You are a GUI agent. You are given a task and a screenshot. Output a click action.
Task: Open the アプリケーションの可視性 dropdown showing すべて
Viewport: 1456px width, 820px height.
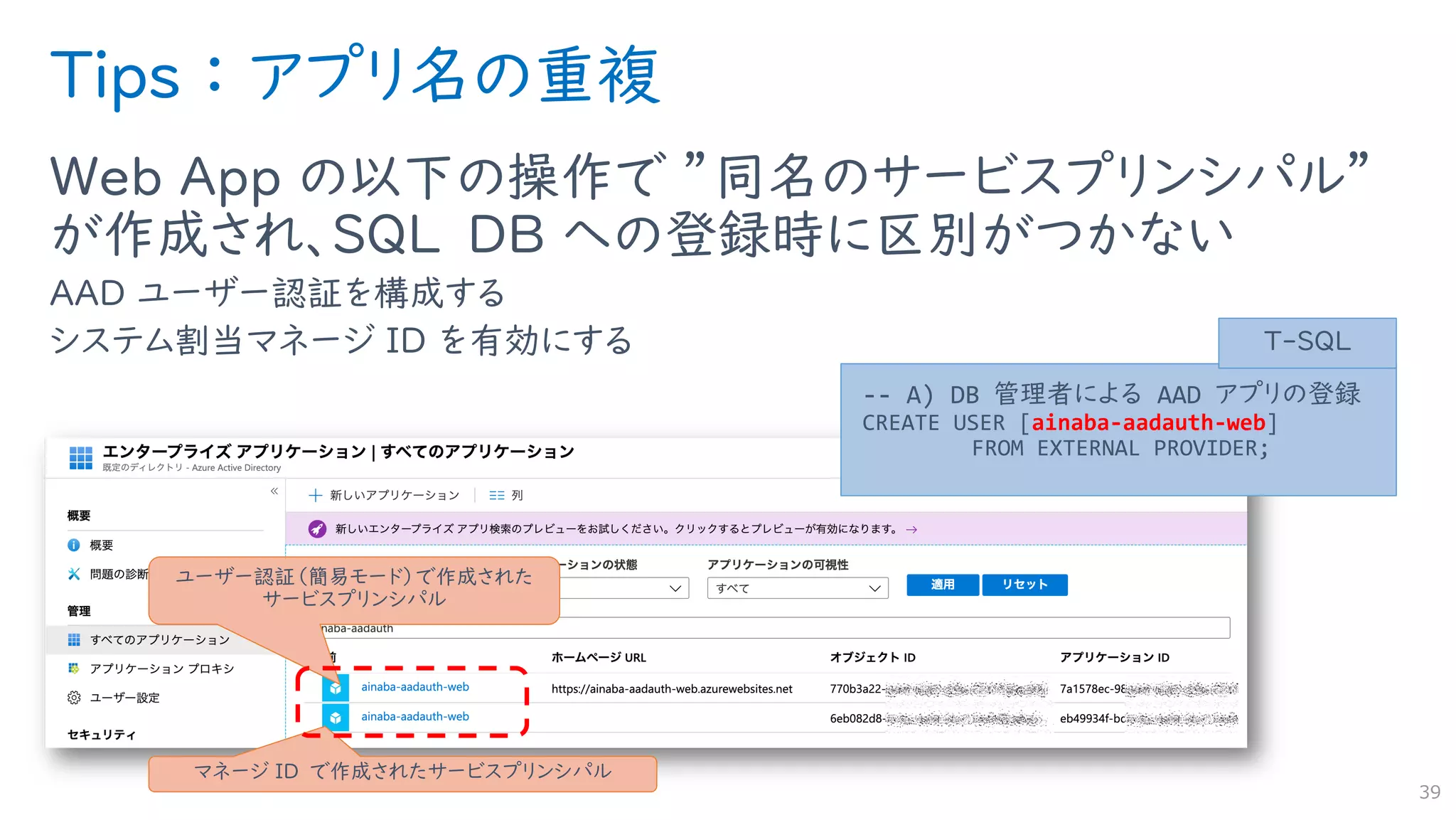798,588
